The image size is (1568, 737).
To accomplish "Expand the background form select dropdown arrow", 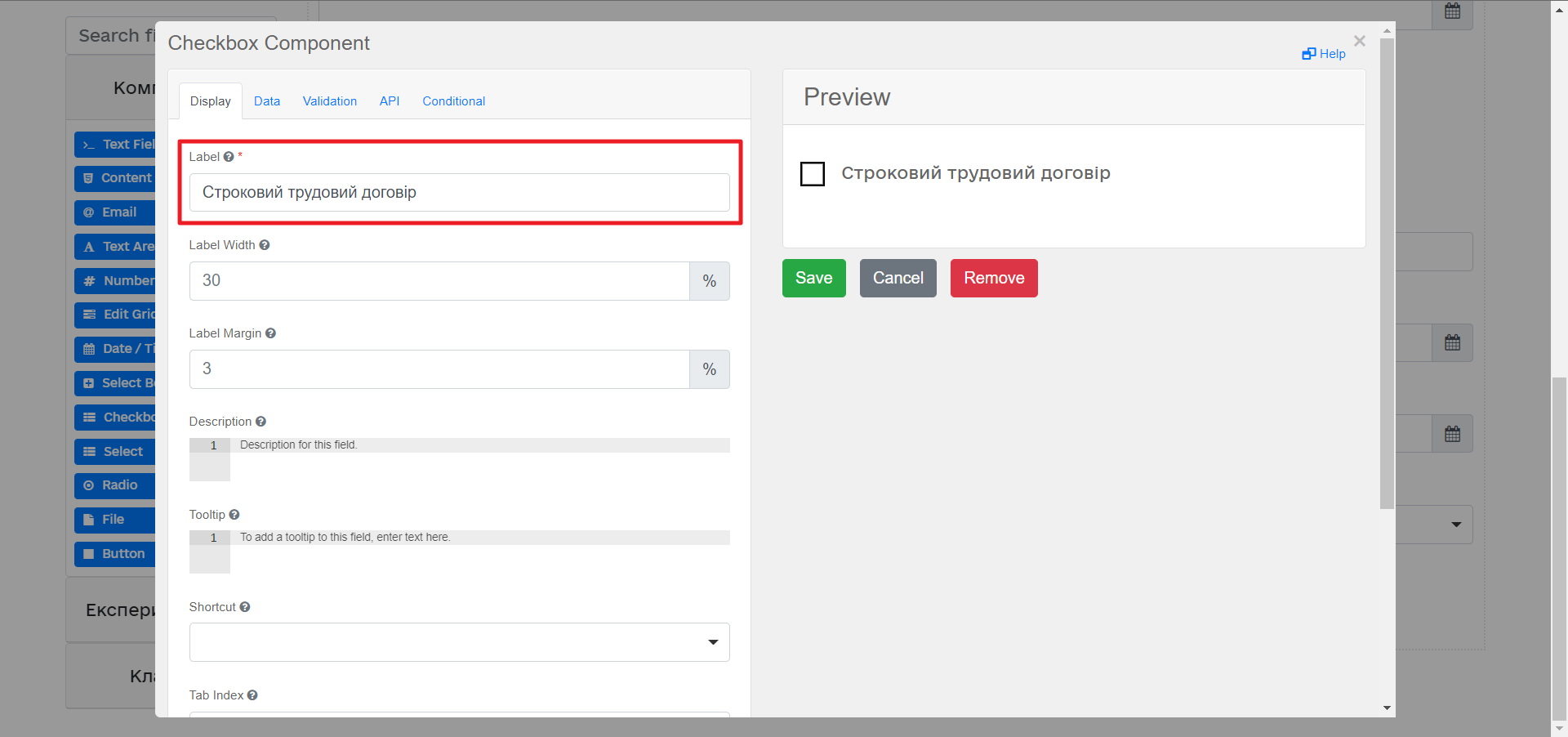I will tap(1456, 525).
